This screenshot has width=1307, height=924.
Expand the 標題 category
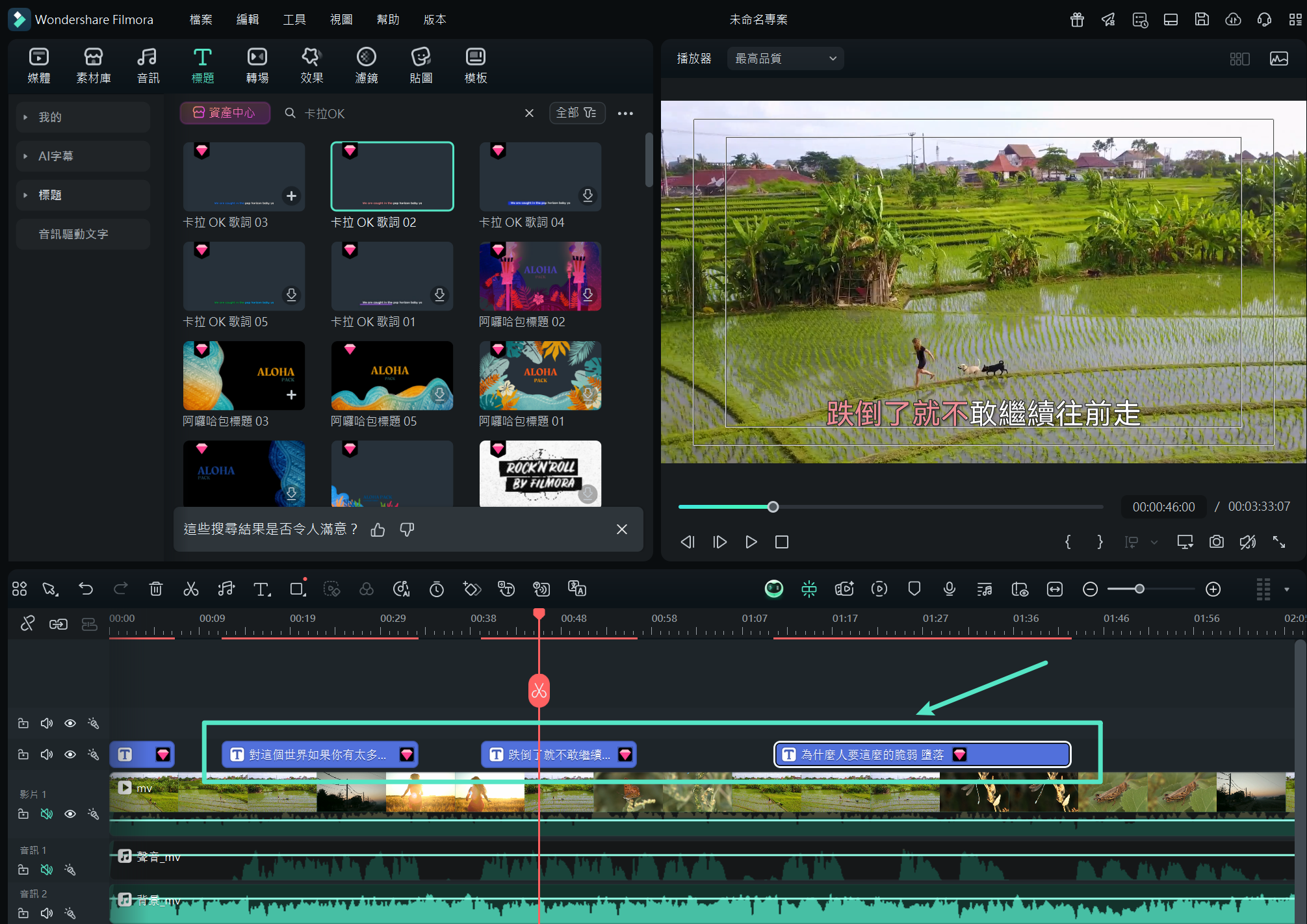(x=83, y=195)
